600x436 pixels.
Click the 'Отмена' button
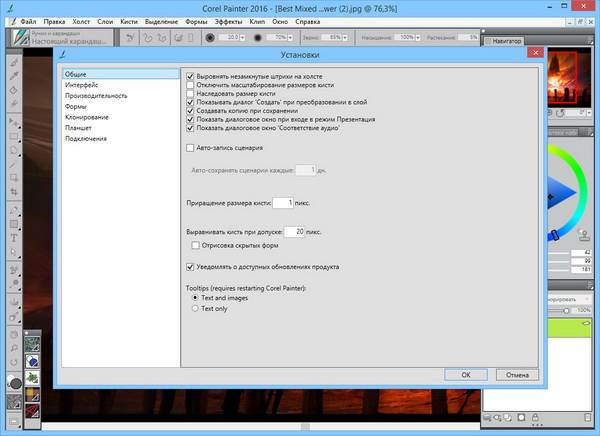tap(517, 374)
